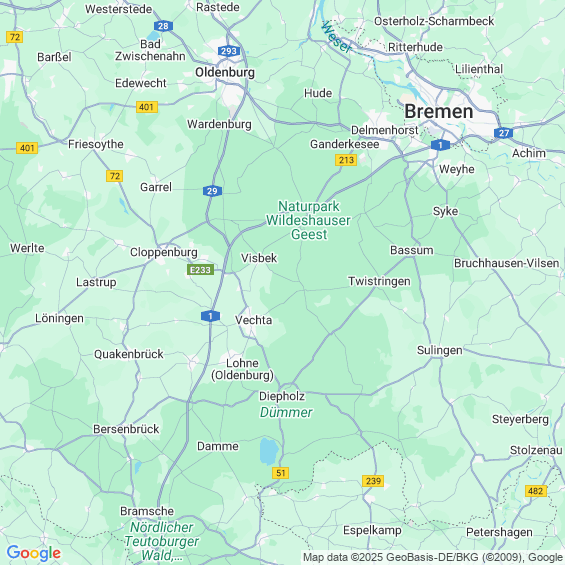Screen dimensions: 565x565
Task: Select the Bremen city label
Action: (439, 111)
